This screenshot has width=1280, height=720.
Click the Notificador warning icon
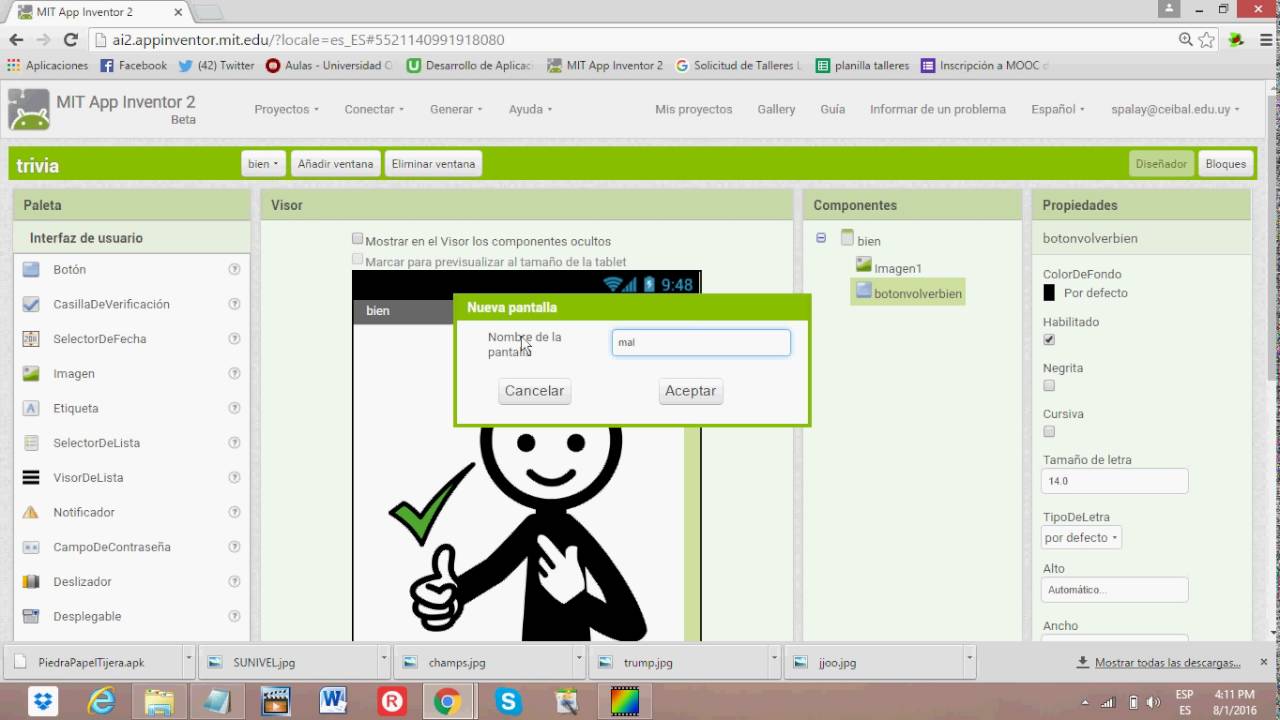click(31, 512)
